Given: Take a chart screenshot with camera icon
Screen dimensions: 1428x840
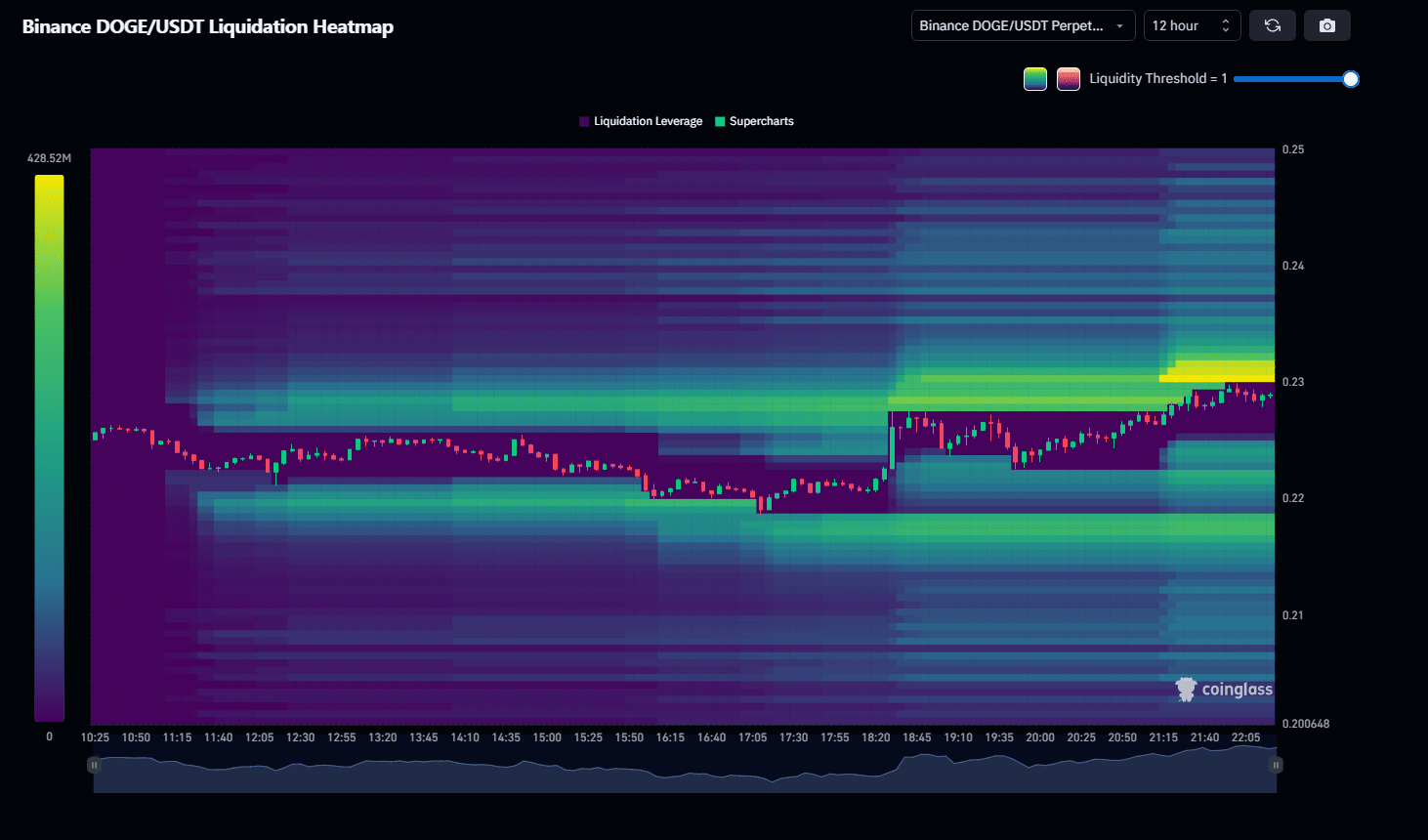Looking at the screenshot, I should (x=1326, y=25).
